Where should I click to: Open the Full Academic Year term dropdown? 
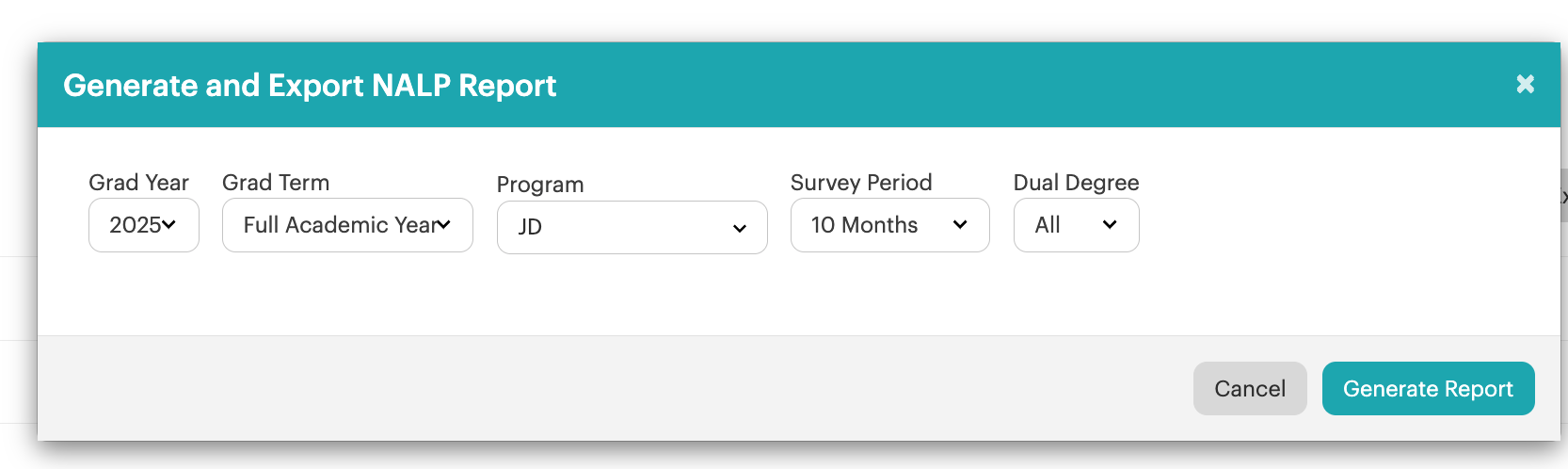(347, 225)
